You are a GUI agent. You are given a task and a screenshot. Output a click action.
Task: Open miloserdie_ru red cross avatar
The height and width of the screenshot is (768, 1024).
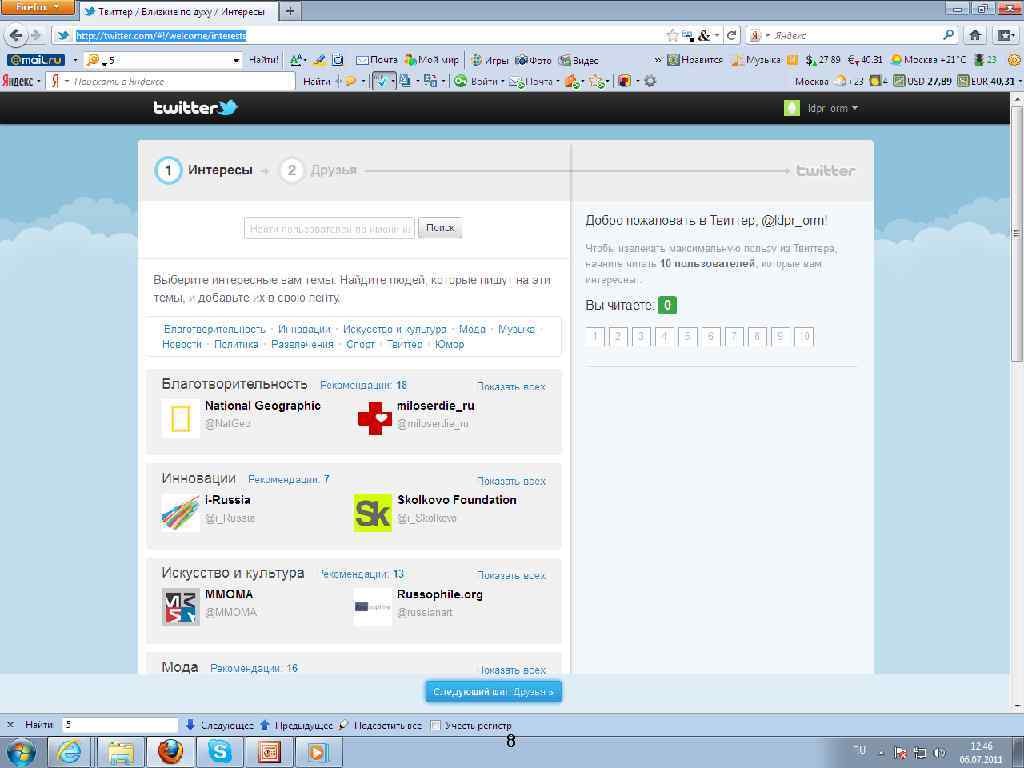[374, 418]
